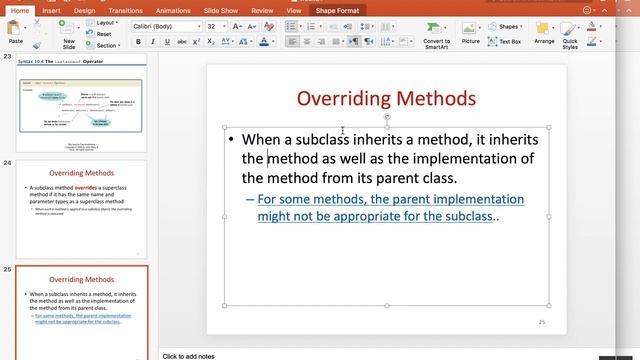Open the Calibri (Body) font name combo box
Image resolution: width=640 pixels, height=360 pixels.
coord(167,27)
